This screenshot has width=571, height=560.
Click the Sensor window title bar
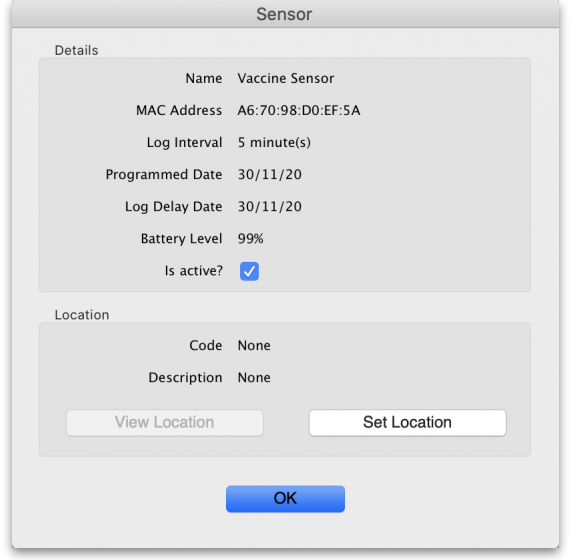[285, 14]
